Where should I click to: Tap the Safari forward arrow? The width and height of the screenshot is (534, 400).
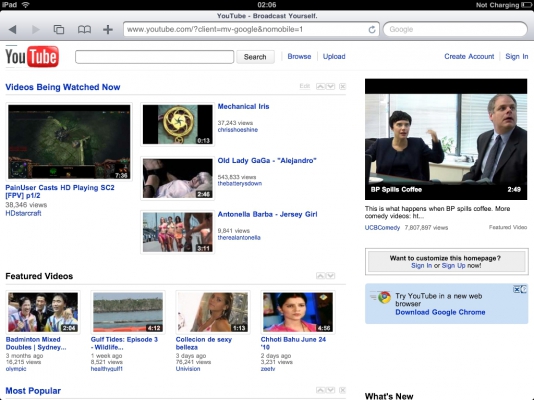pos(35,30)
